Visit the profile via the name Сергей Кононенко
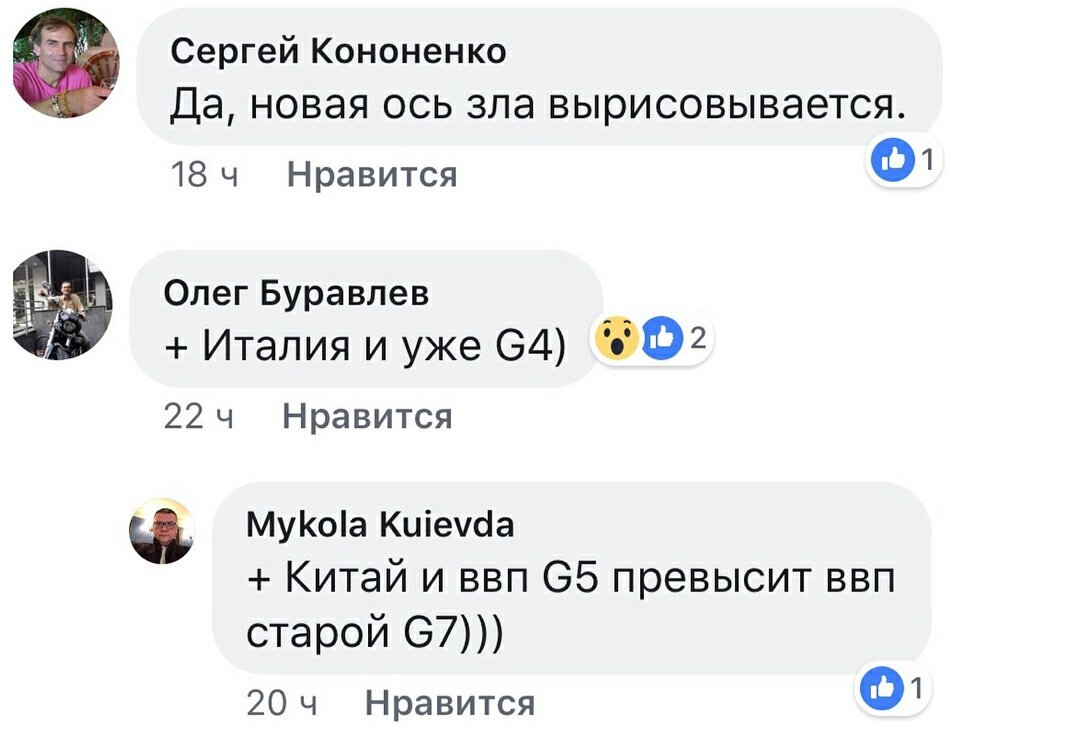Viewport: 1080px width, 738px height. tap(339, 50)
